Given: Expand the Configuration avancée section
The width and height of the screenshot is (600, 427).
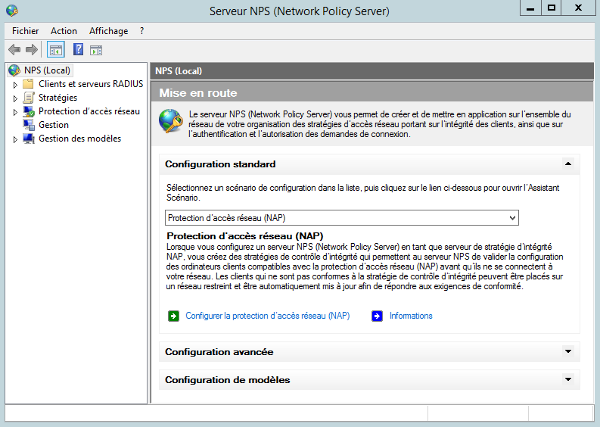Looking at the screenshot, I should (x=567, y=352).
